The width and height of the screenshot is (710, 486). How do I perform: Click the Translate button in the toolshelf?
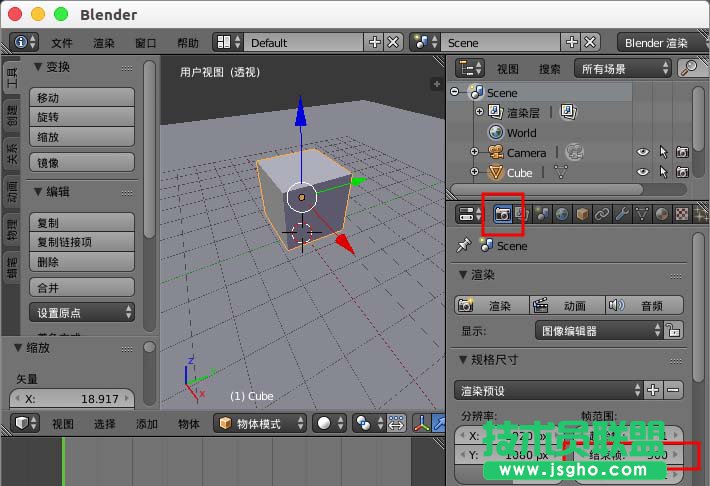pos(82,97)
